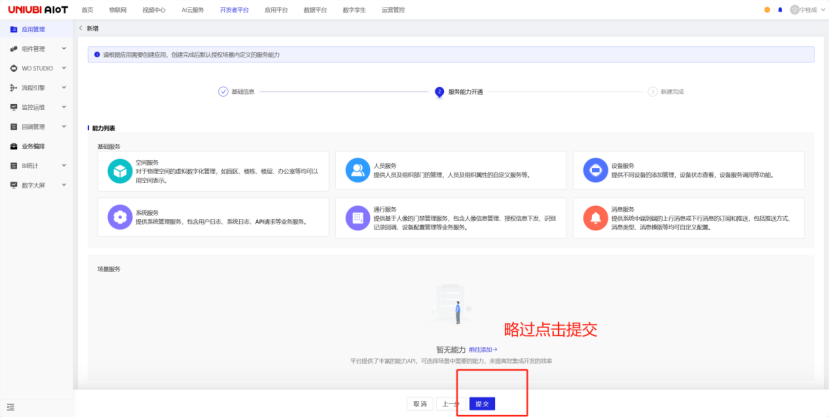This screenshot has width=829, height=418.
Task: Select 业务编排 in the sidebar
Action: [33, 146]
